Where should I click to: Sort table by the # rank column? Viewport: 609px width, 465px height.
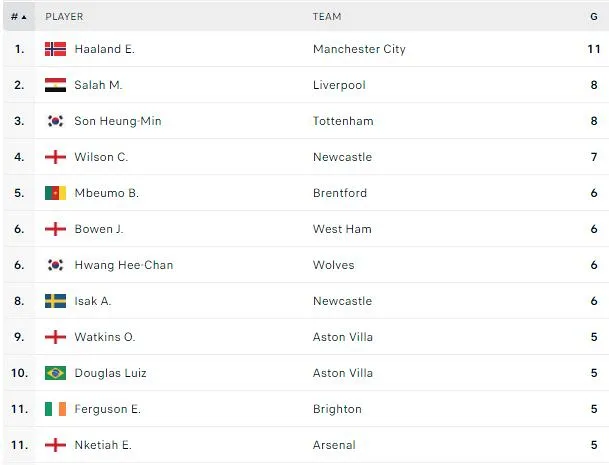(x=18, y=16)
